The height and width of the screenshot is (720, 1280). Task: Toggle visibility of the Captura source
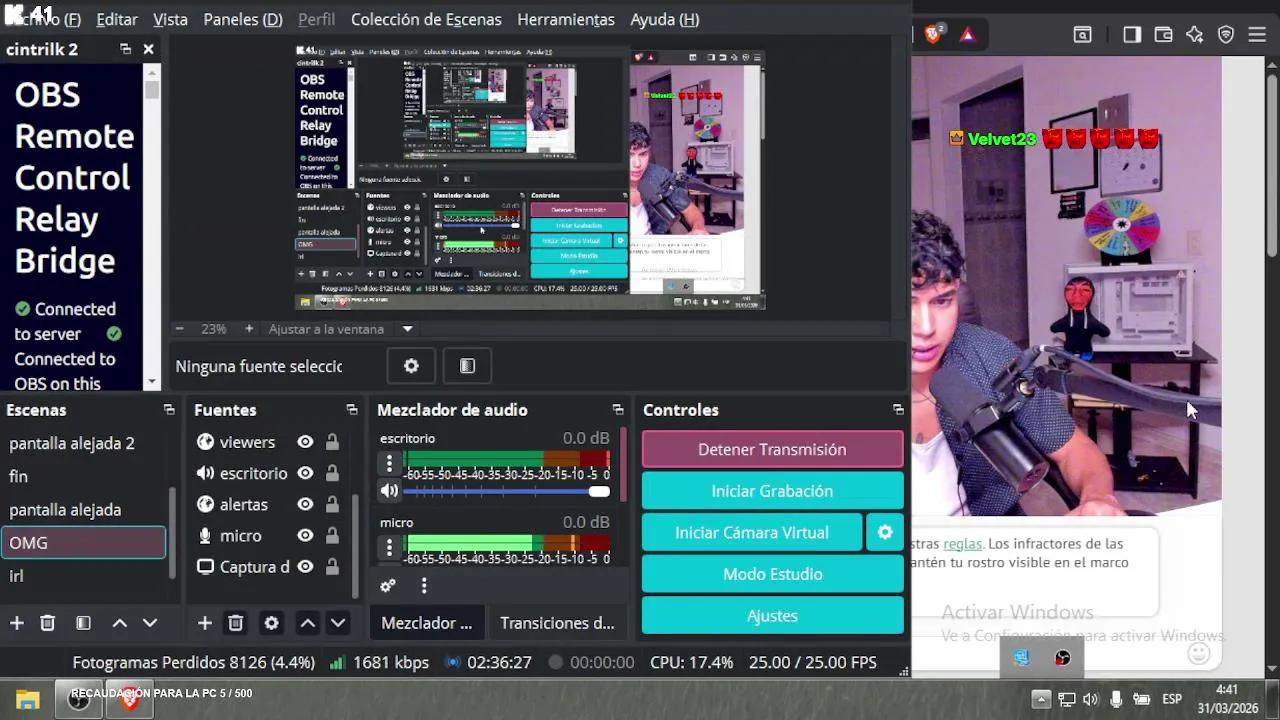(x=305, y=566)
